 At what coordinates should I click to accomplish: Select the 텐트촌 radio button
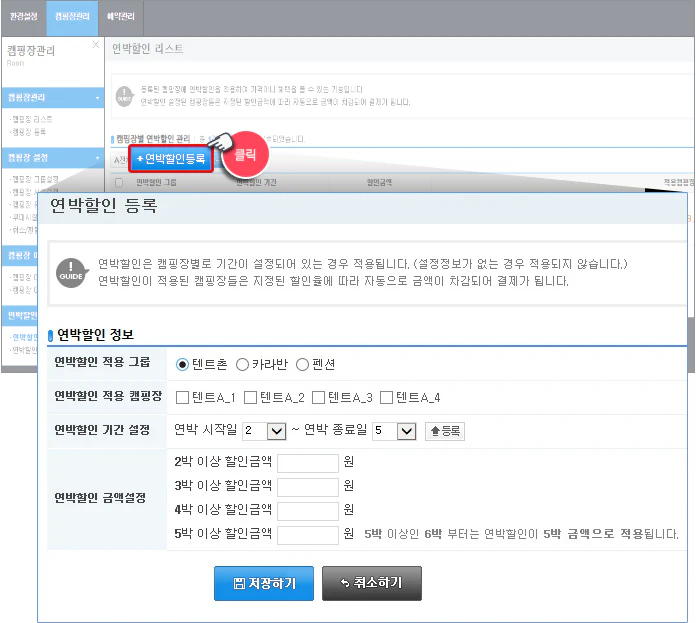pos(182,365)
